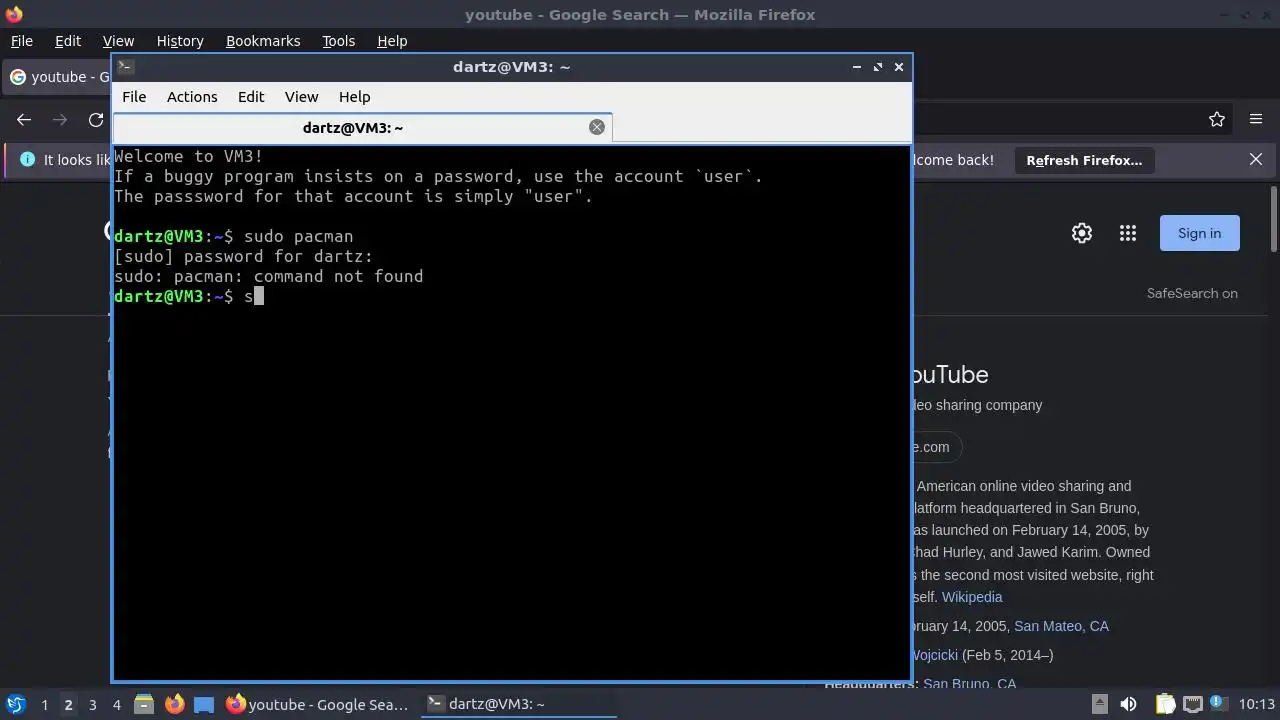Click the terminal prompt input line with 's'

pyautogui.click(x=189, y=296)
